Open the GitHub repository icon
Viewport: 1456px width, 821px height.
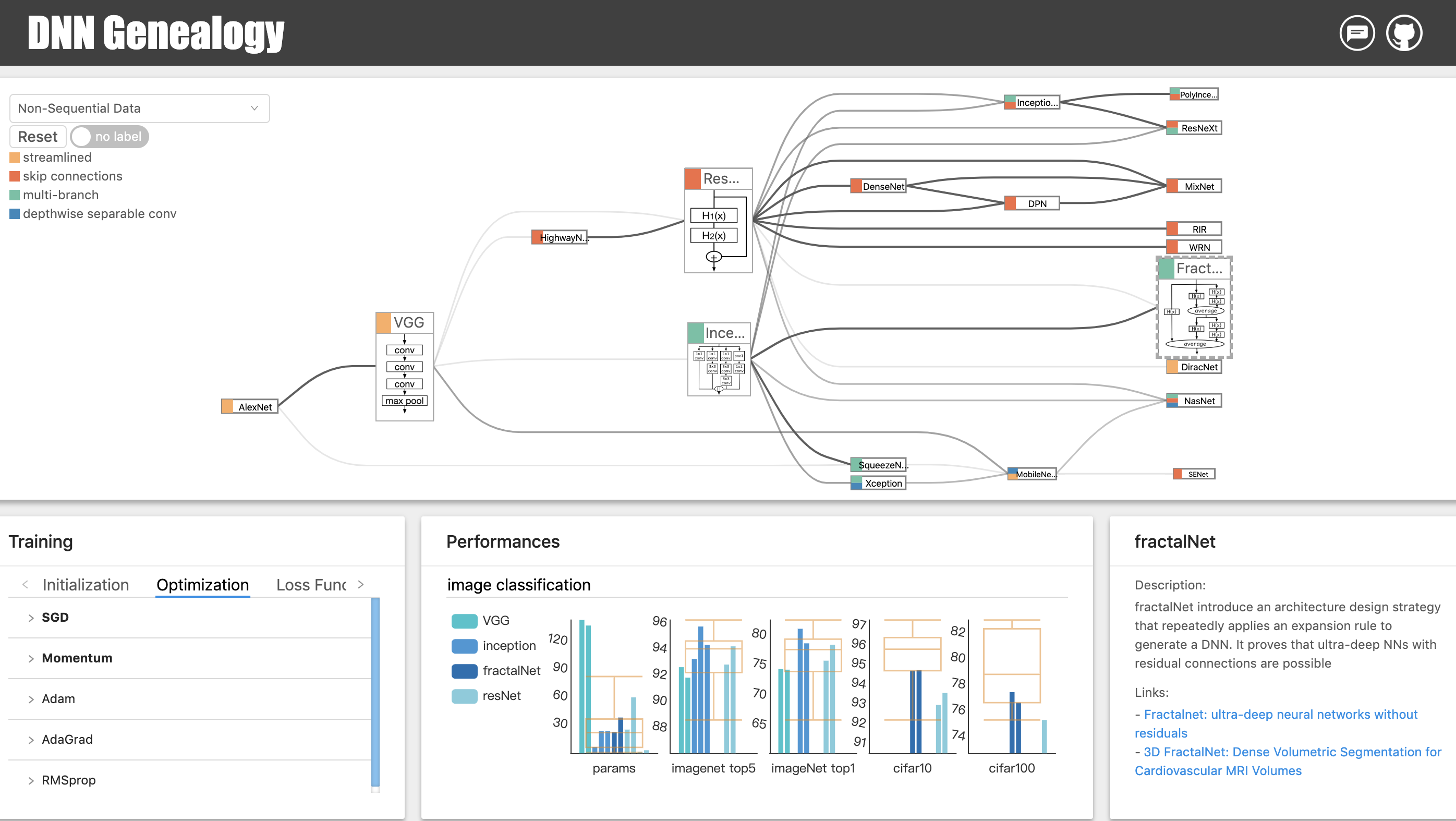point(1403,33)
